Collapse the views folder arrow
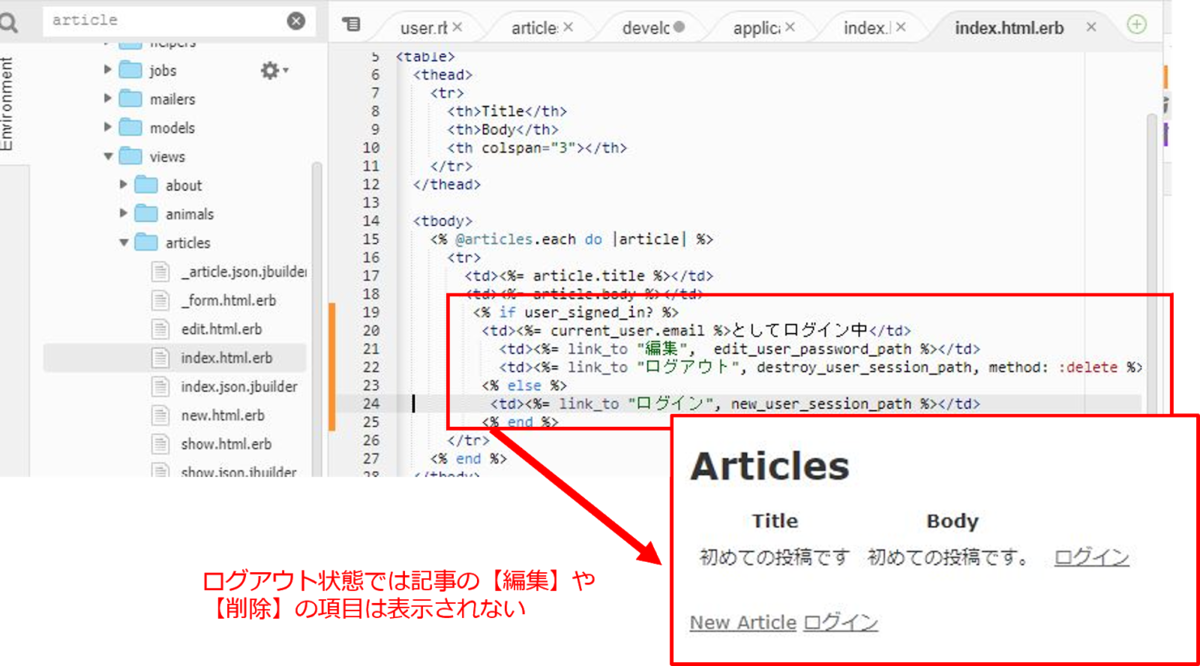1200x666 pixels. (108, 157)
